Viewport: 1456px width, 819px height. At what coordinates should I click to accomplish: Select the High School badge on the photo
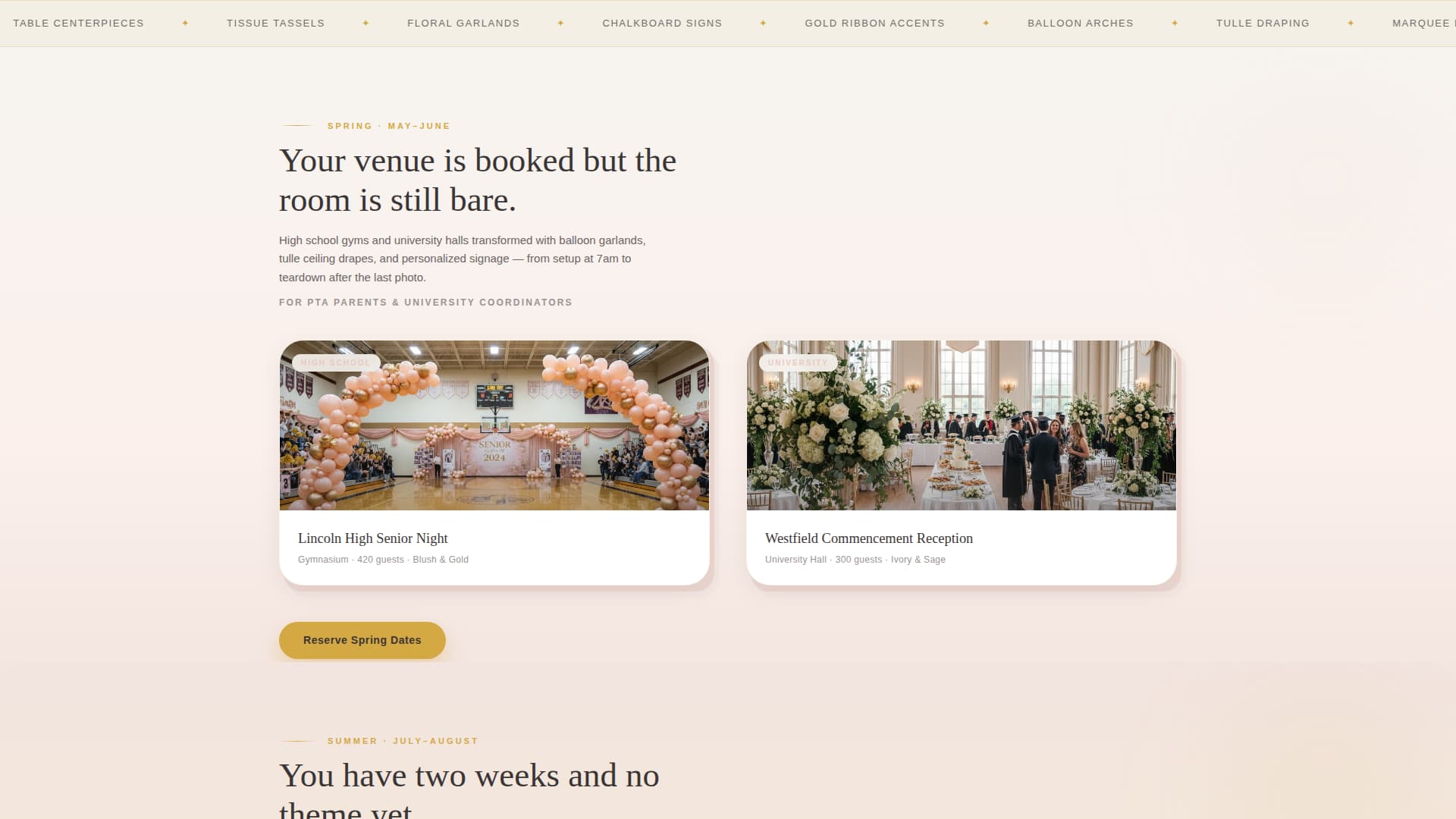(335, 362)
